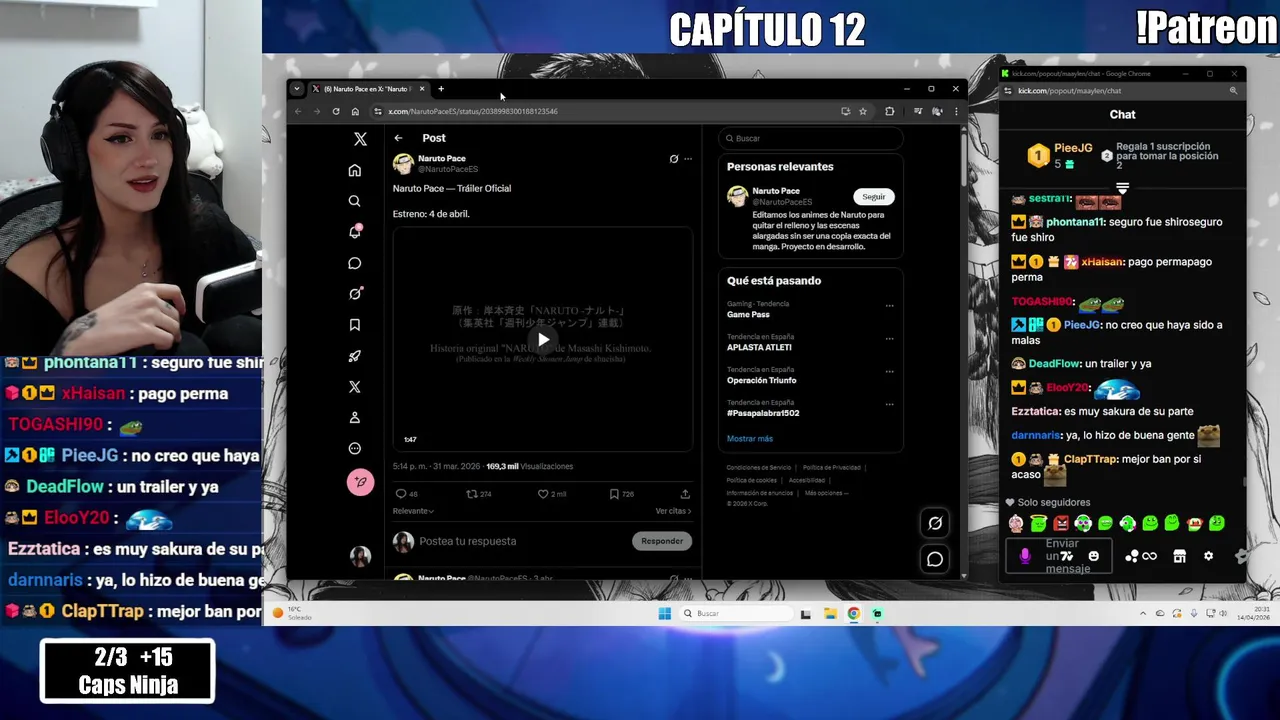Open Chrome three-dot menu
This screenshot has height=720, width=1280.
coord(955,111)
